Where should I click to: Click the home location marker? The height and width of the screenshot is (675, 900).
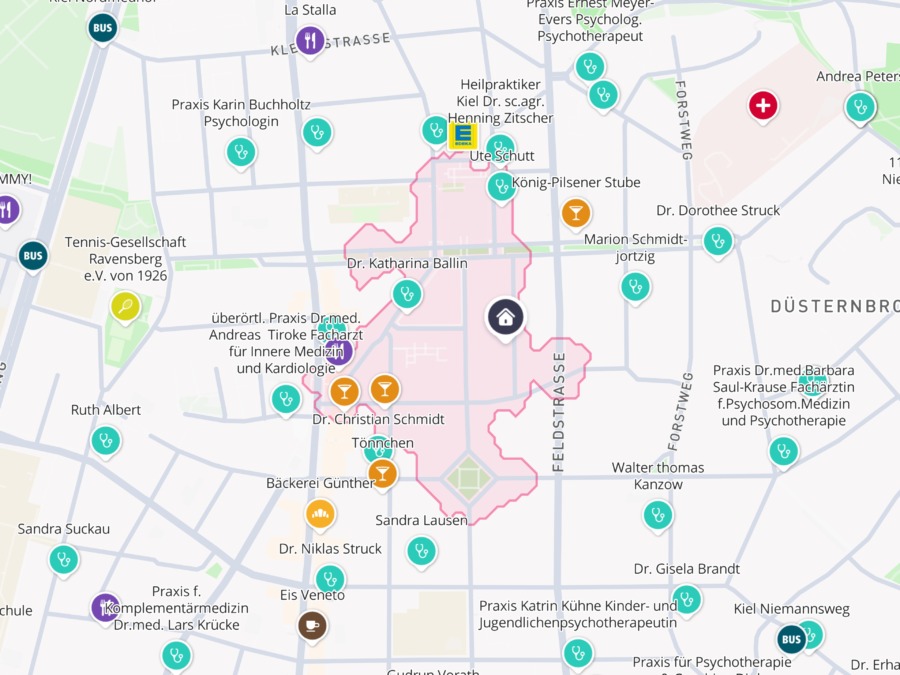(505, 317)
